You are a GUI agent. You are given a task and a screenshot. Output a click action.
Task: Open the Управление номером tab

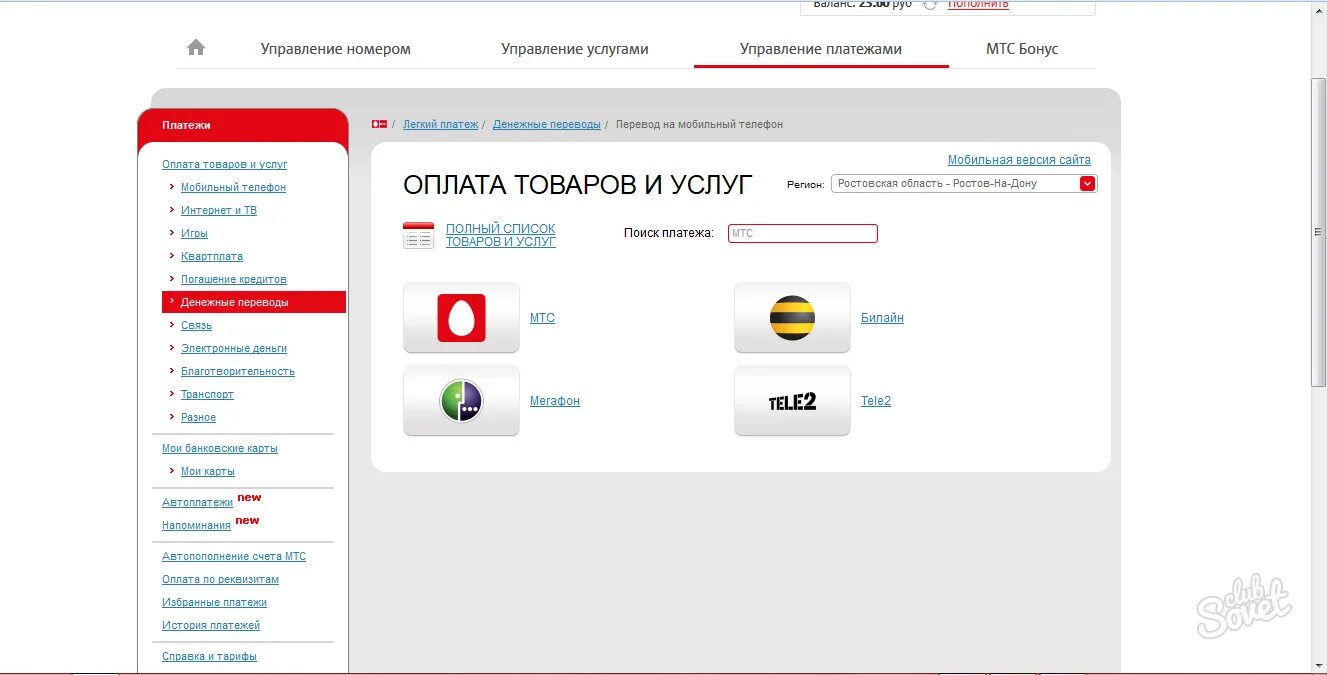click(336, 49)
